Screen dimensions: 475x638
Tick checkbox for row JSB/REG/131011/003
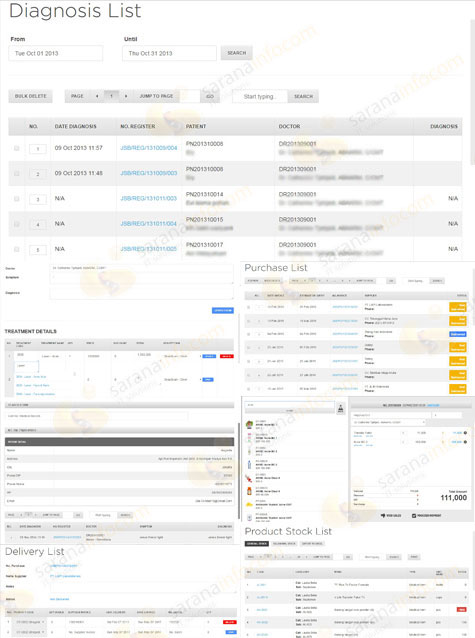pyautogui.click(x=17, y=199)
